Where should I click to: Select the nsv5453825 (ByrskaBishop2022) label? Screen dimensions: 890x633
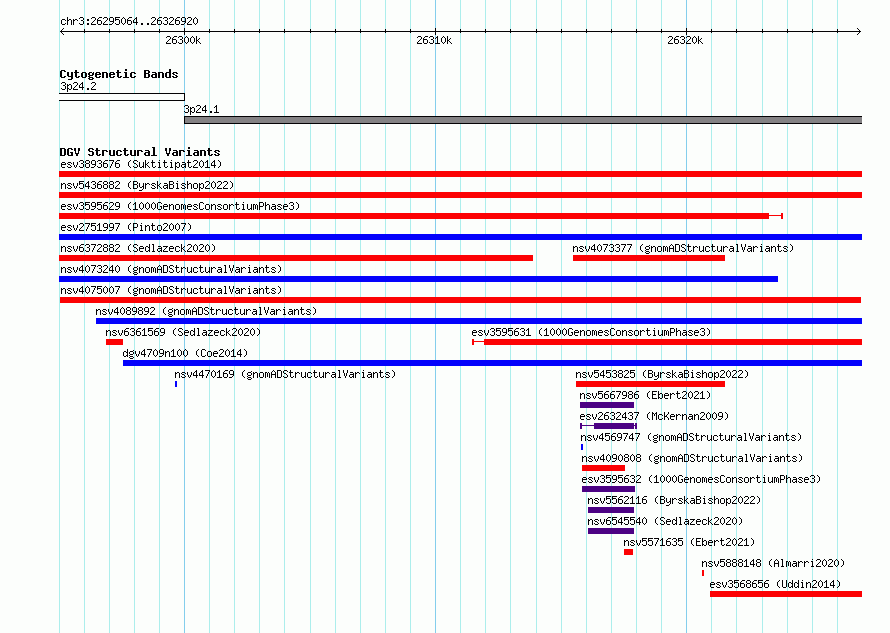pyautogui.click(x=662, y=374)
